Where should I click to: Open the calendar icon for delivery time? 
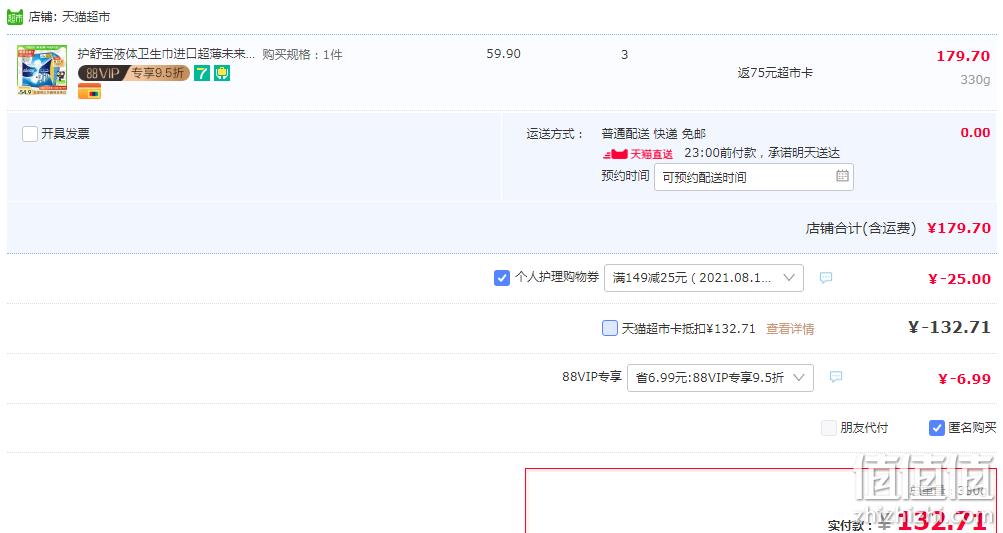tap(842, 175)
